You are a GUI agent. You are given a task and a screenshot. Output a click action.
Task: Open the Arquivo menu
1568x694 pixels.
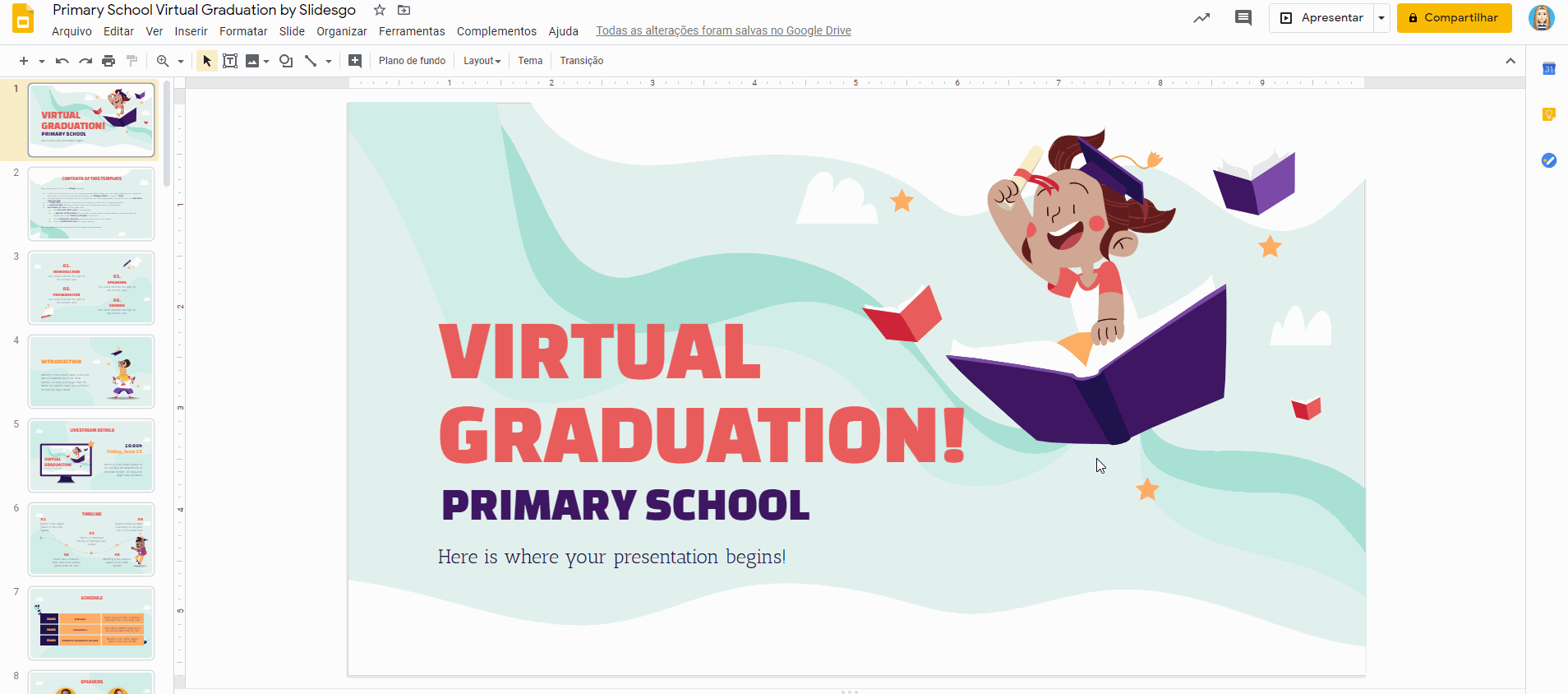click(71, 31)
